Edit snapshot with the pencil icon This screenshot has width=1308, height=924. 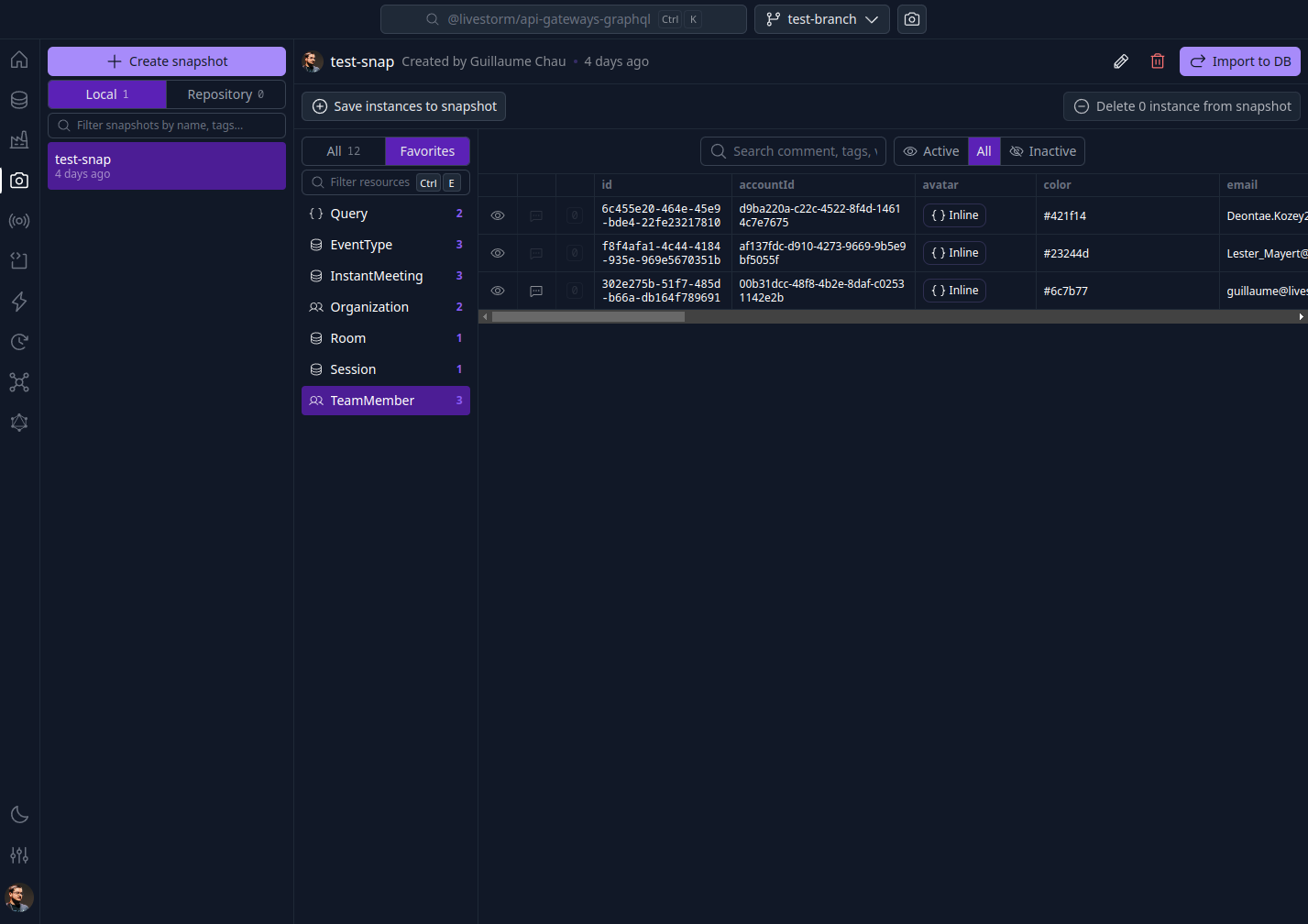click(x=1121, y=61)
